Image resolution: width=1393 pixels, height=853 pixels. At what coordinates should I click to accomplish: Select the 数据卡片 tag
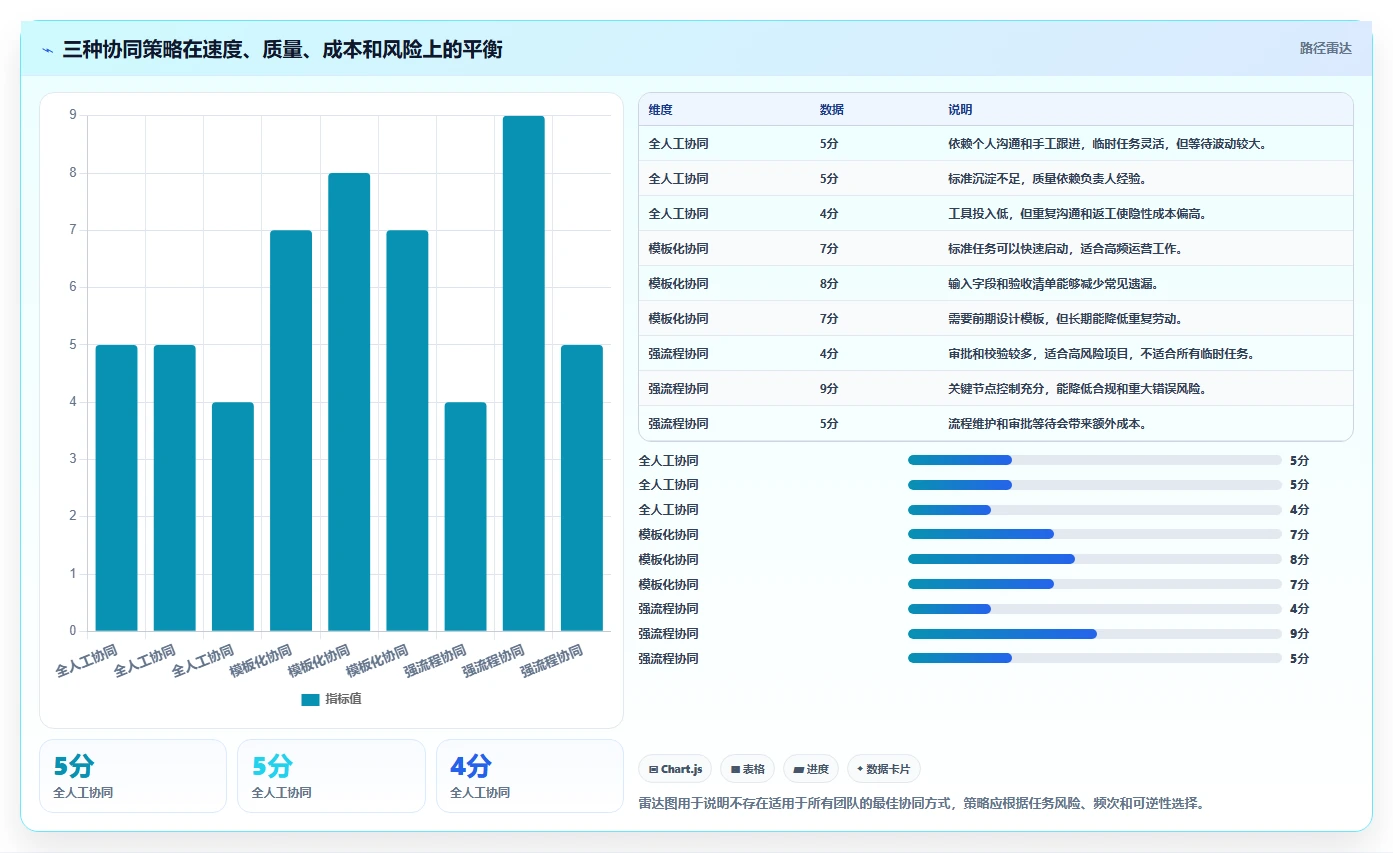884,769
